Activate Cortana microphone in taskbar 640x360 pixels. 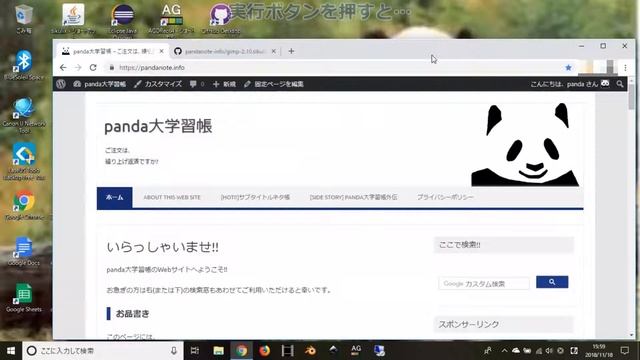(174, 351)
